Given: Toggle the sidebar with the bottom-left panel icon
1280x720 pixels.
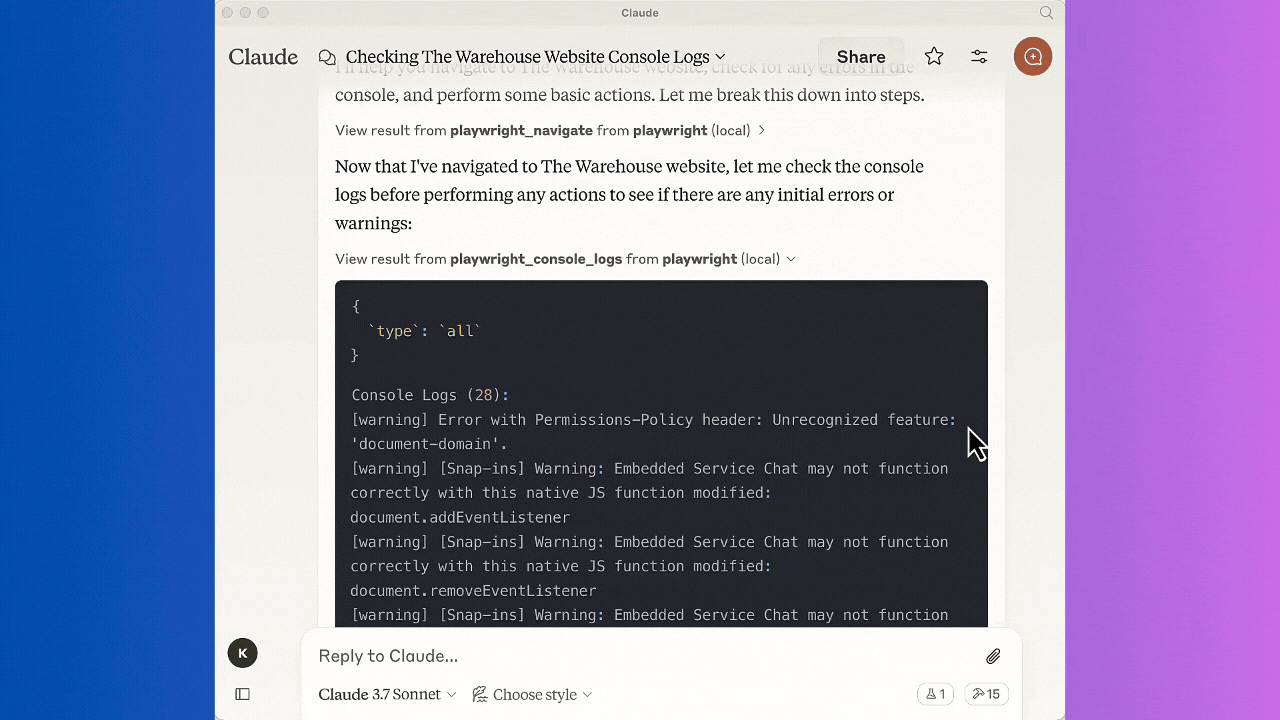Looking at the screenshot, I should (x=242, y=693).
